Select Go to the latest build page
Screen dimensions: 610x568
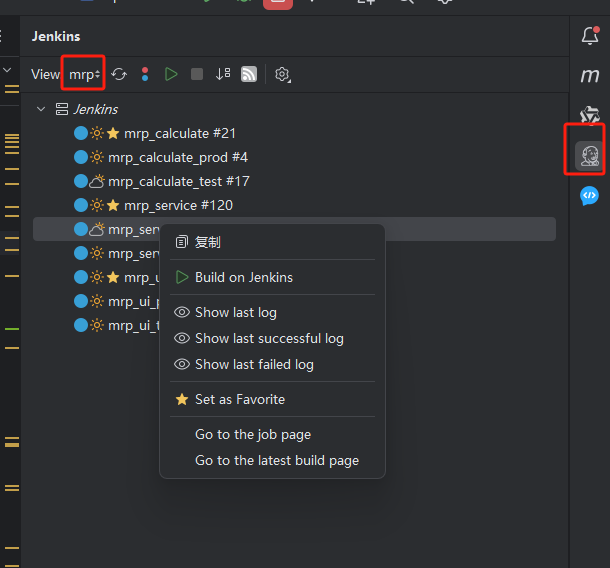click(x=276, y=460)
